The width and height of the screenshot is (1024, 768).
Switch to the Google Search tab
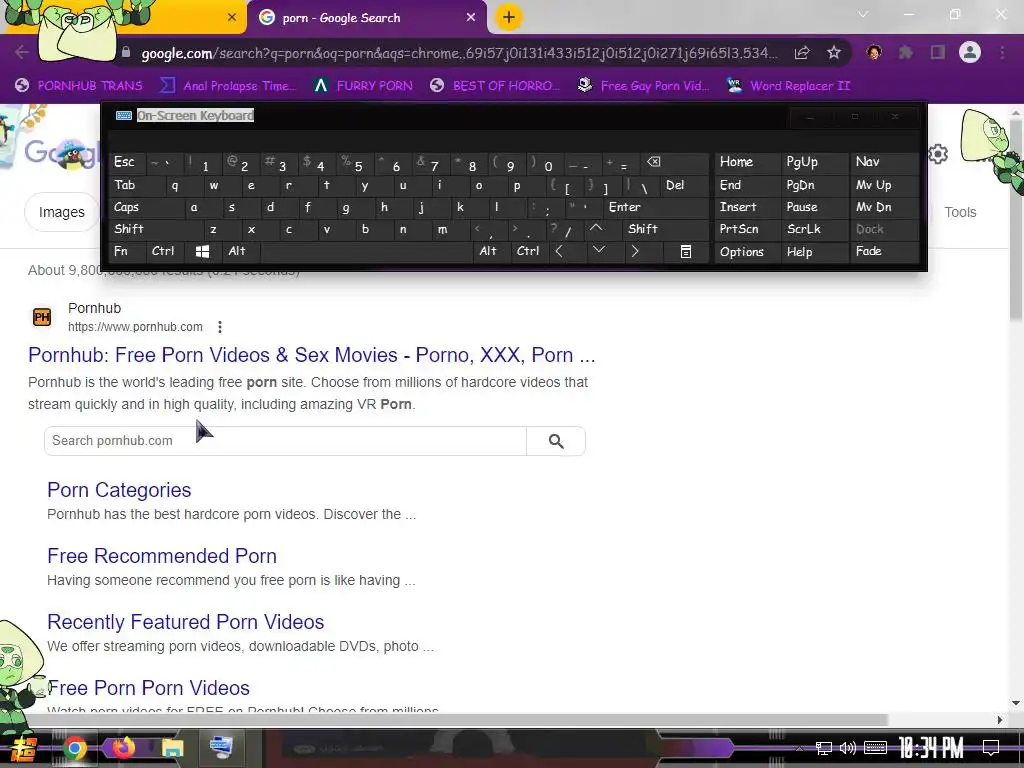tap(366, 18)
